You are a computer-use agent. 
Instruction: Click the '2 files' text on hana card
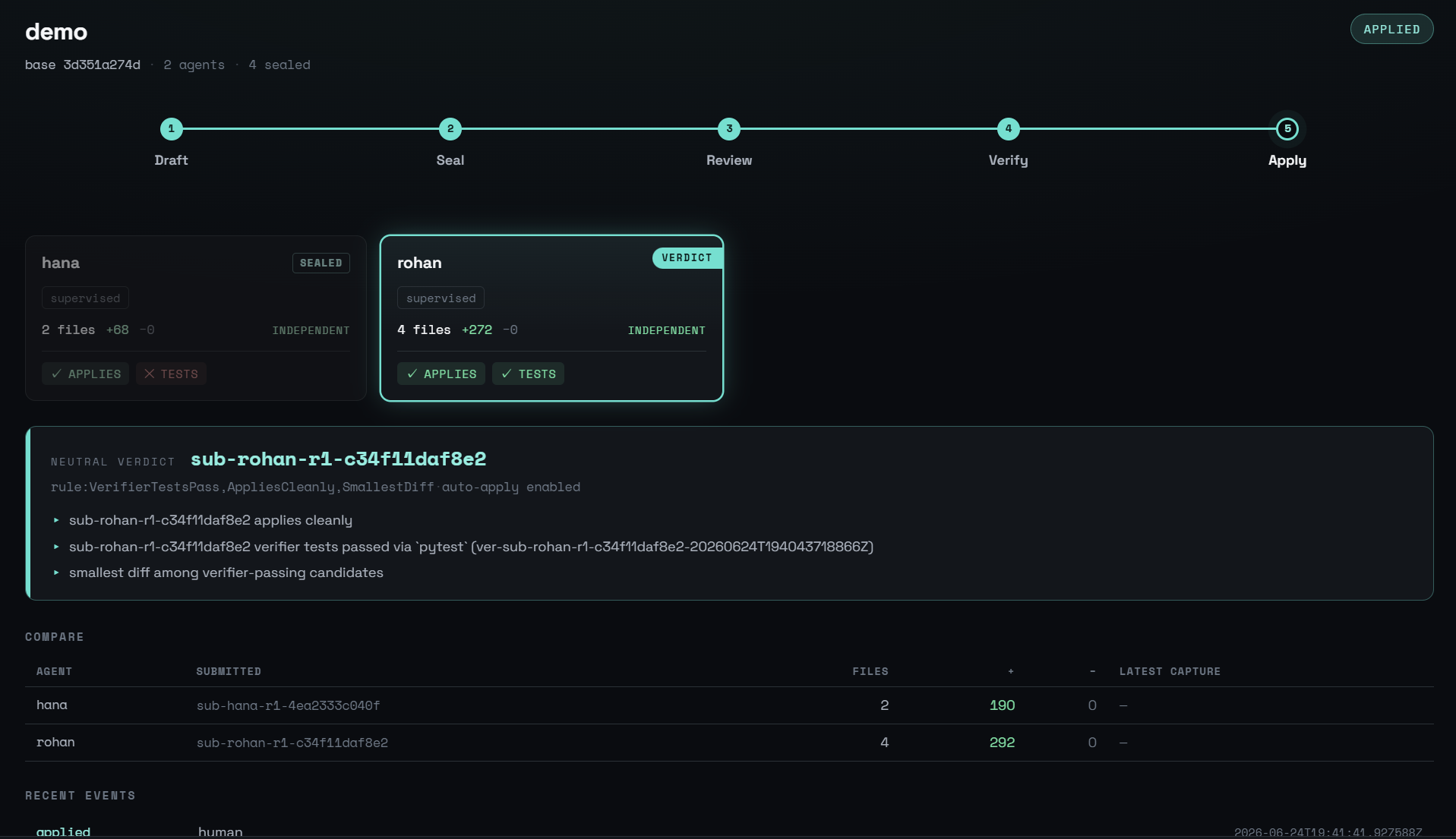68,330
